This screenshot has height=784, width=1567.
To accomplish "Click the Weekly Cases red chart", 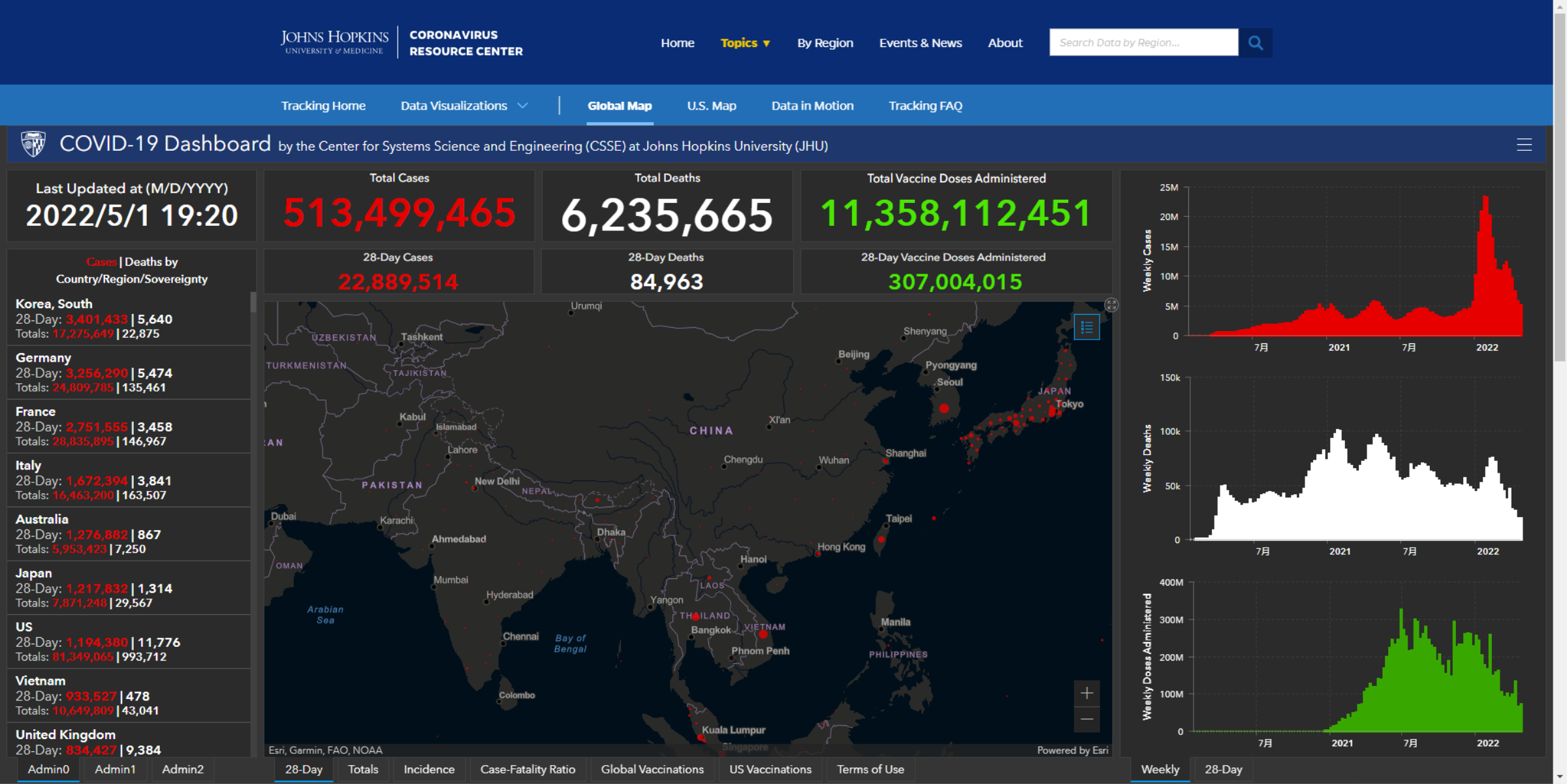I will coord(1355,266).
